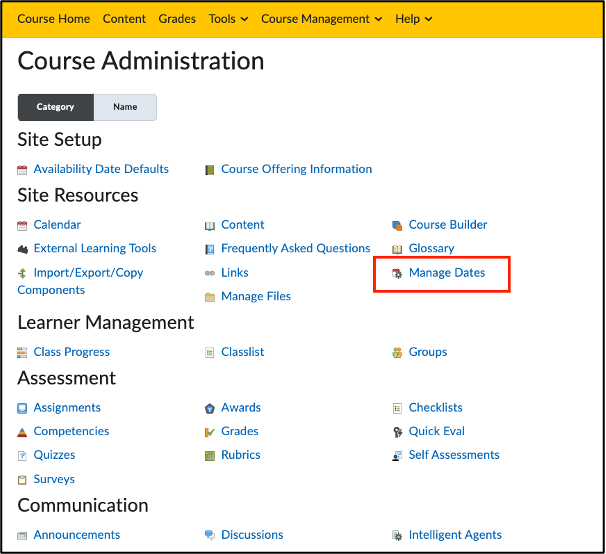Viewport: 606px width, 554px height.
Task: Click the Awards badge icon
Action: coord(209,408)
